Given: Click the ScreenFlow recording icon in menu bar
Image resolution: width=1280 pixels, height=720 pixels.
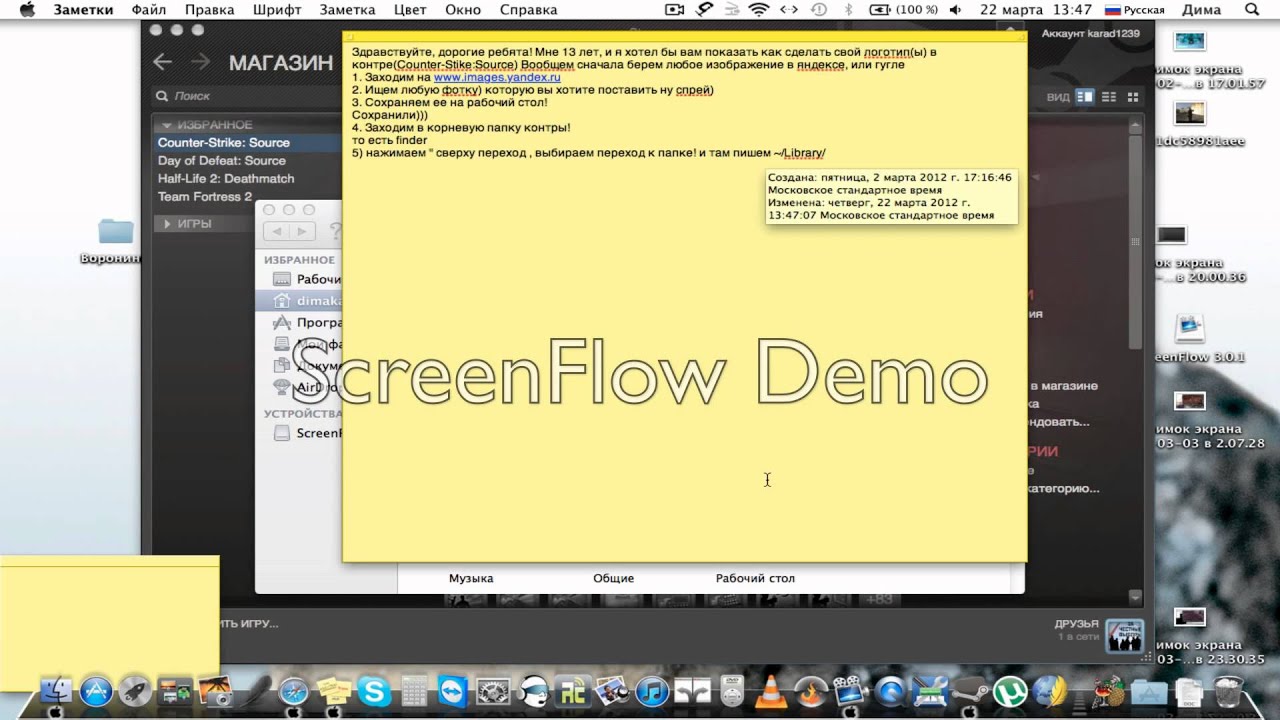Looking at the screenshot, I should pos(675,9).
